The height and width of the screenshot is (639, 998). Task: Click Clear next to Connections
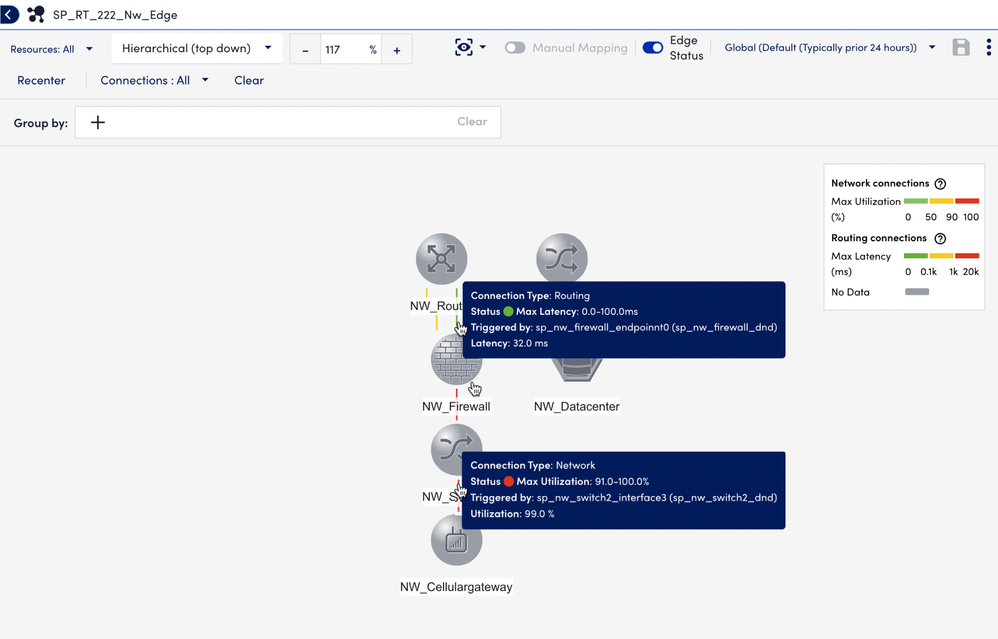(x=249, y=80)
